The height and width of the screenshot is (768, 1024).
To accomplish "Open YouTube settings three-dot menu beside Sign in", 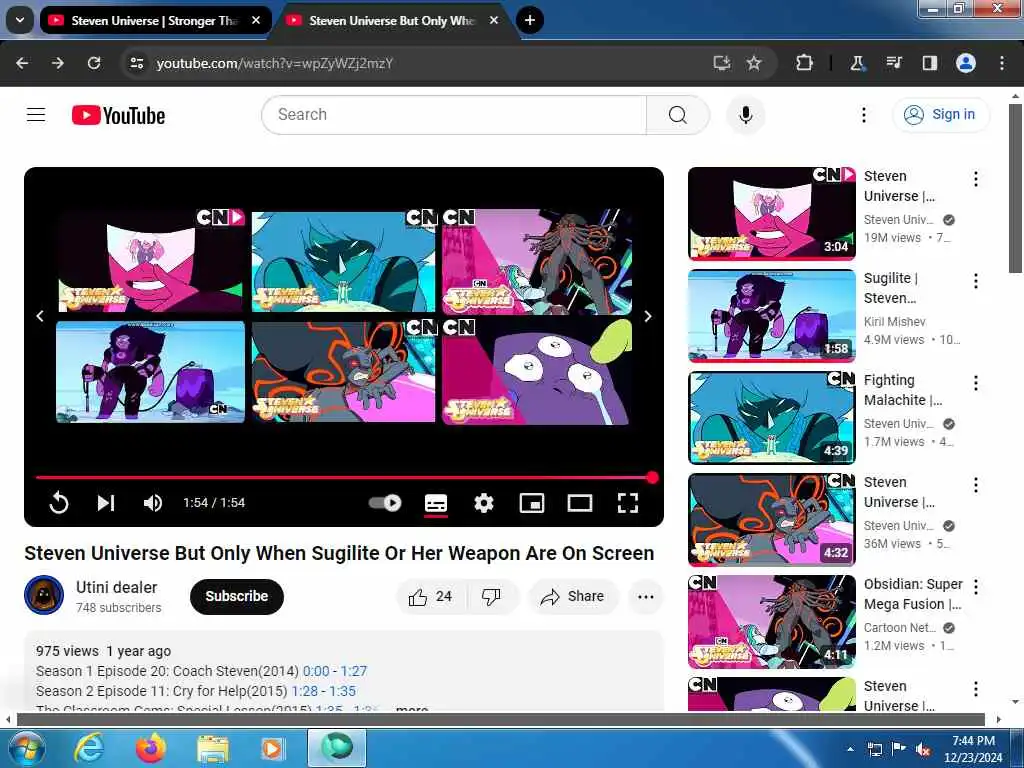I will click(x=864, y=115).
